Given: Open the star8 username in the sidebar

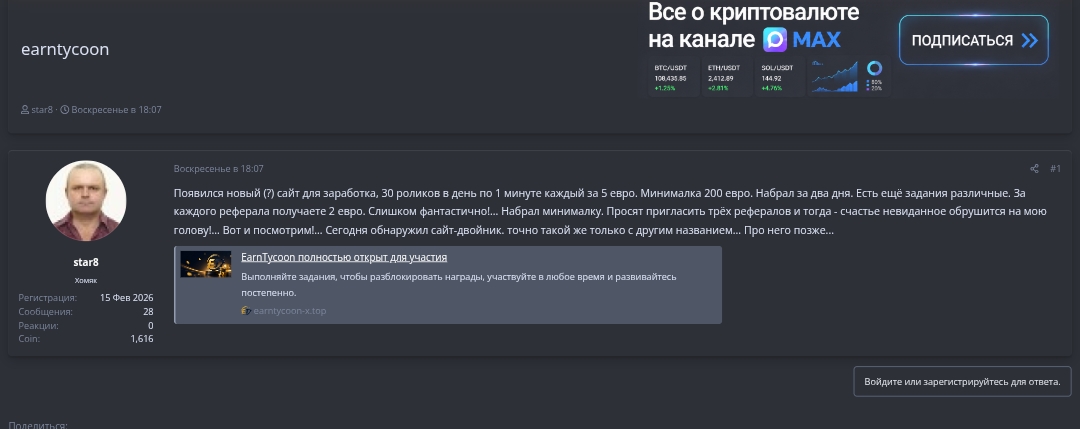Looking at the screenshot, I should tap(86, 262).
